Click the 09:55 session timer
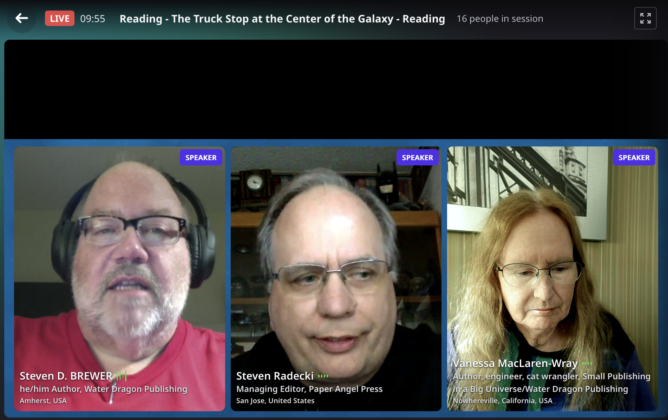668x420 pixels. coord(92,19)
